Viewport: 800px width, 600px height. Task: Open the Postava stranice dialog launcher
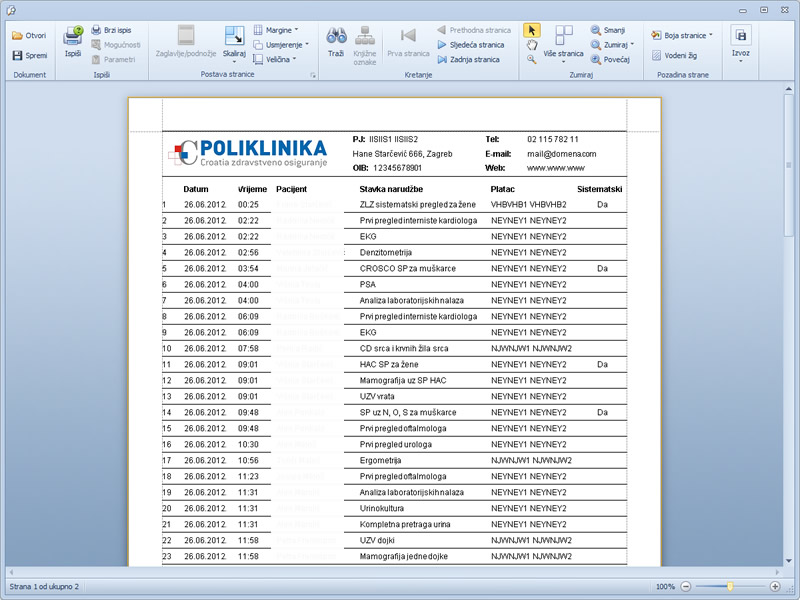coord(313,76)
